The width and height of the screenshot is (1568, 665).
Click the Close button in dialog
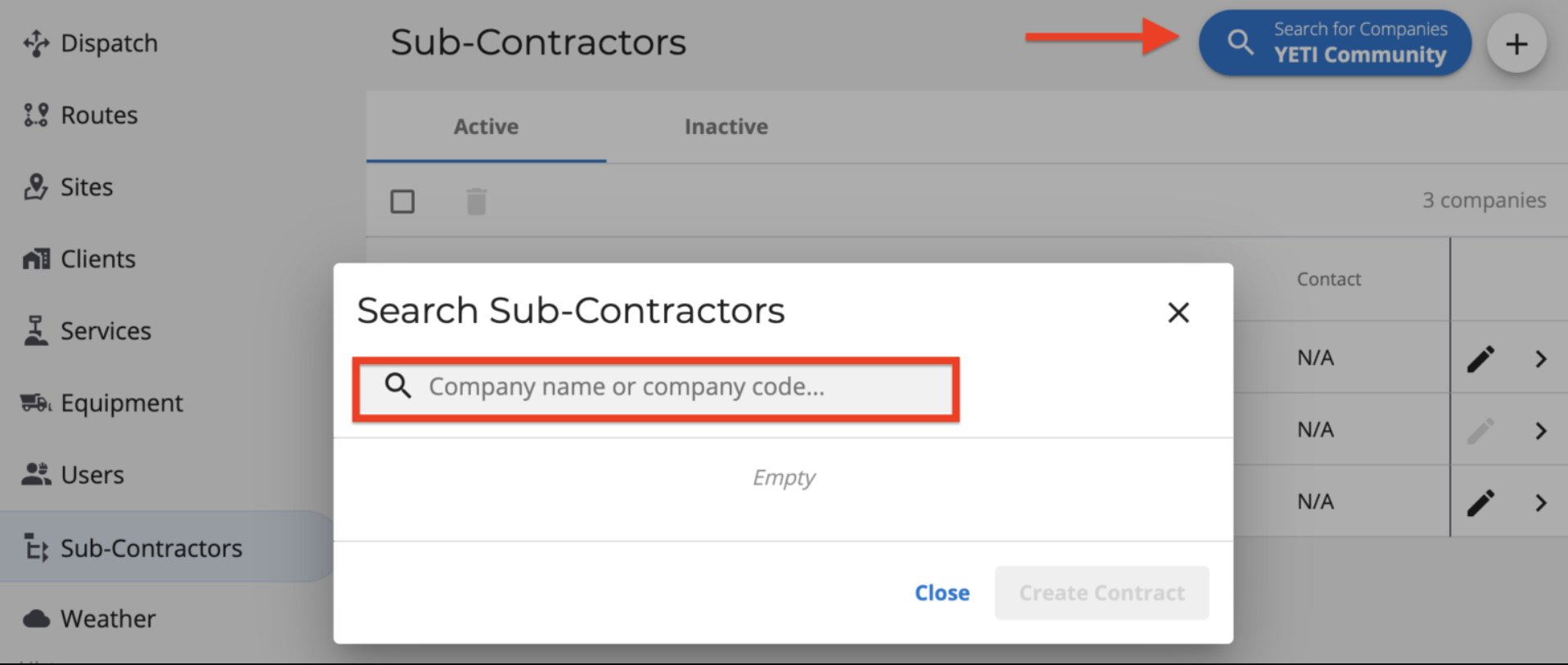[x=942, y=593]
